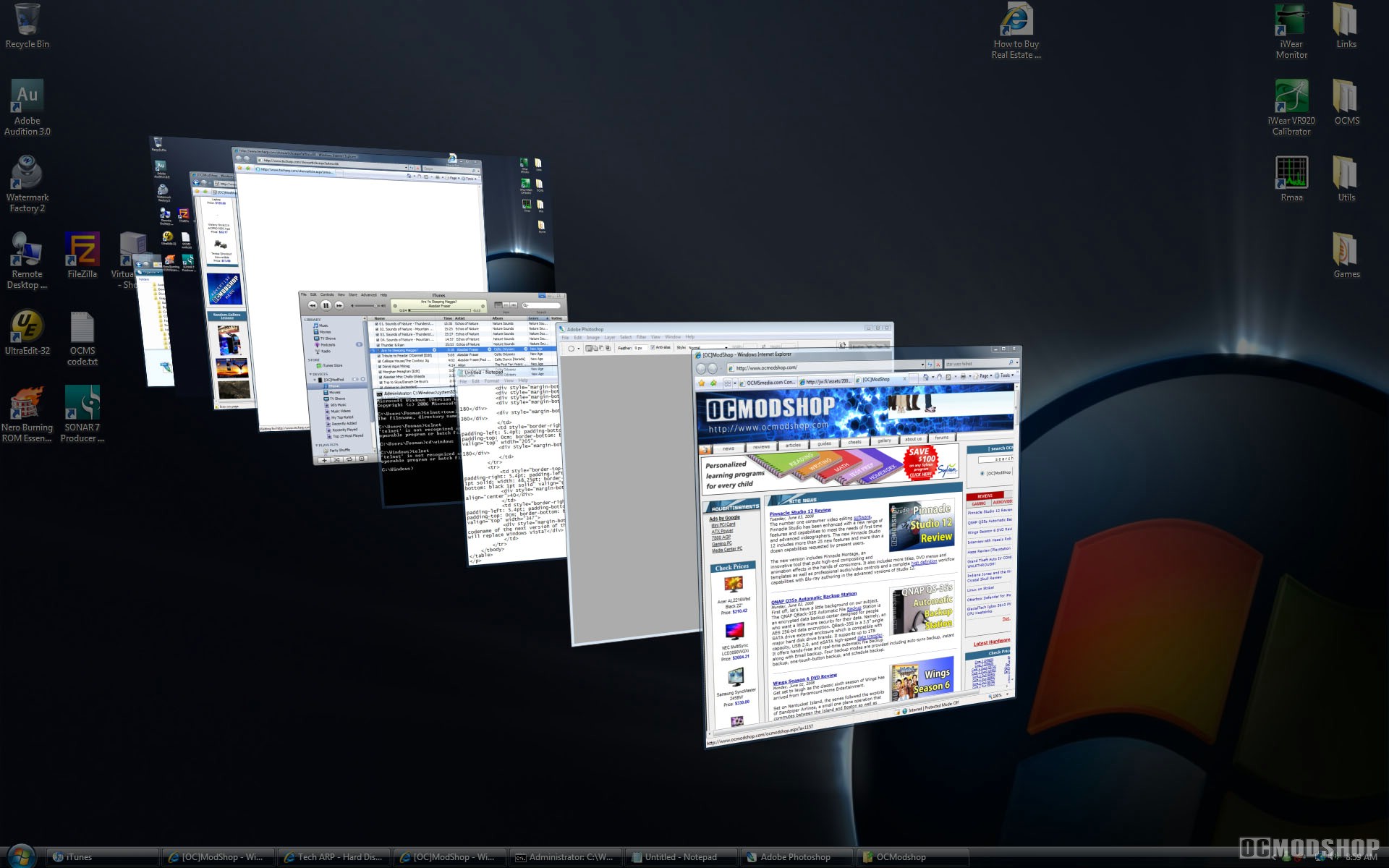Open the OCMS folder on desktop
This screenshot has height=868, width=1389.
pyautogui.click(x=1346, y=102)
